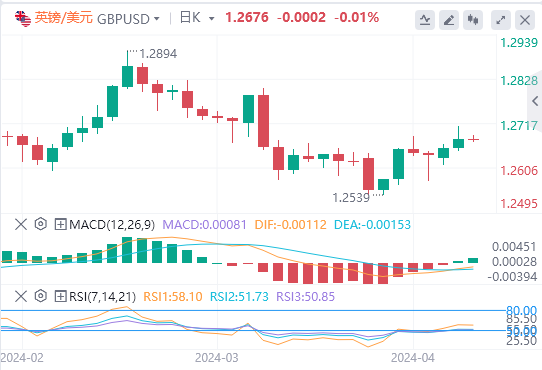Click the DIF:-0.00112 value
Image resolution: width=542 pixels, height=370 pixels.
coord(290,225)
